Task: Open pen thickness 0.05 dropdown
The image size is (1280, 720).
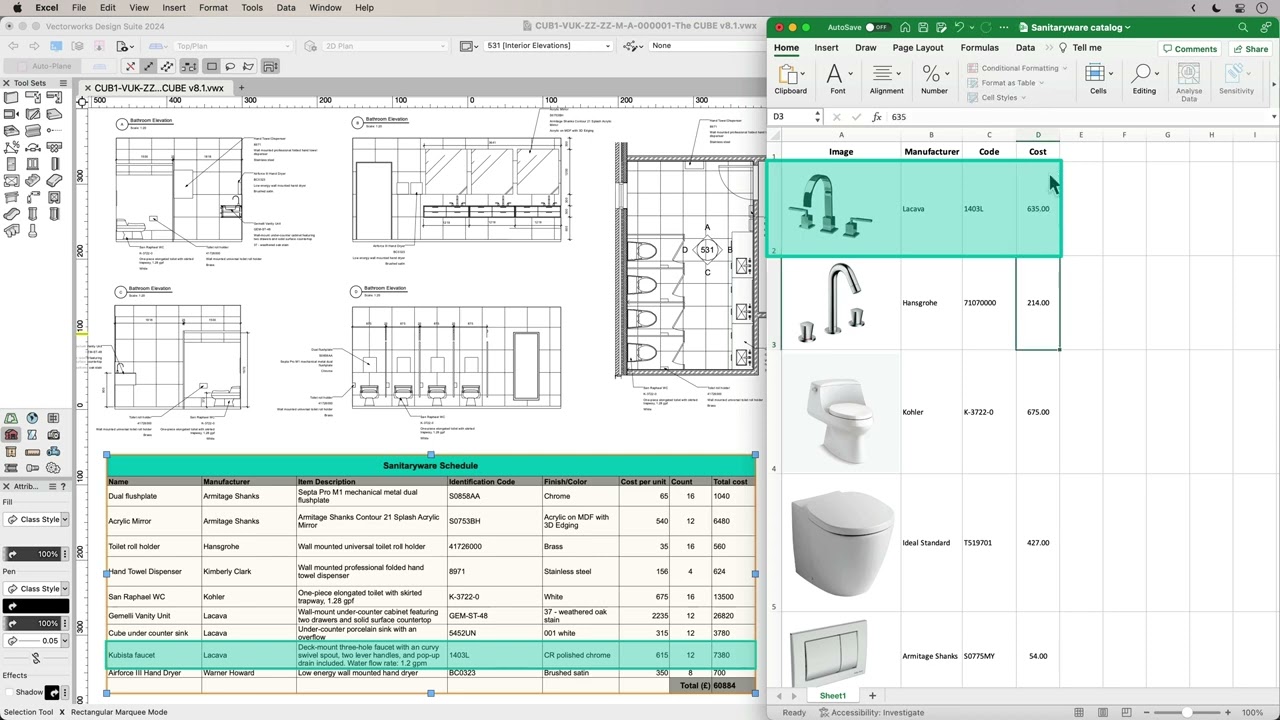Action: [36, 640]
